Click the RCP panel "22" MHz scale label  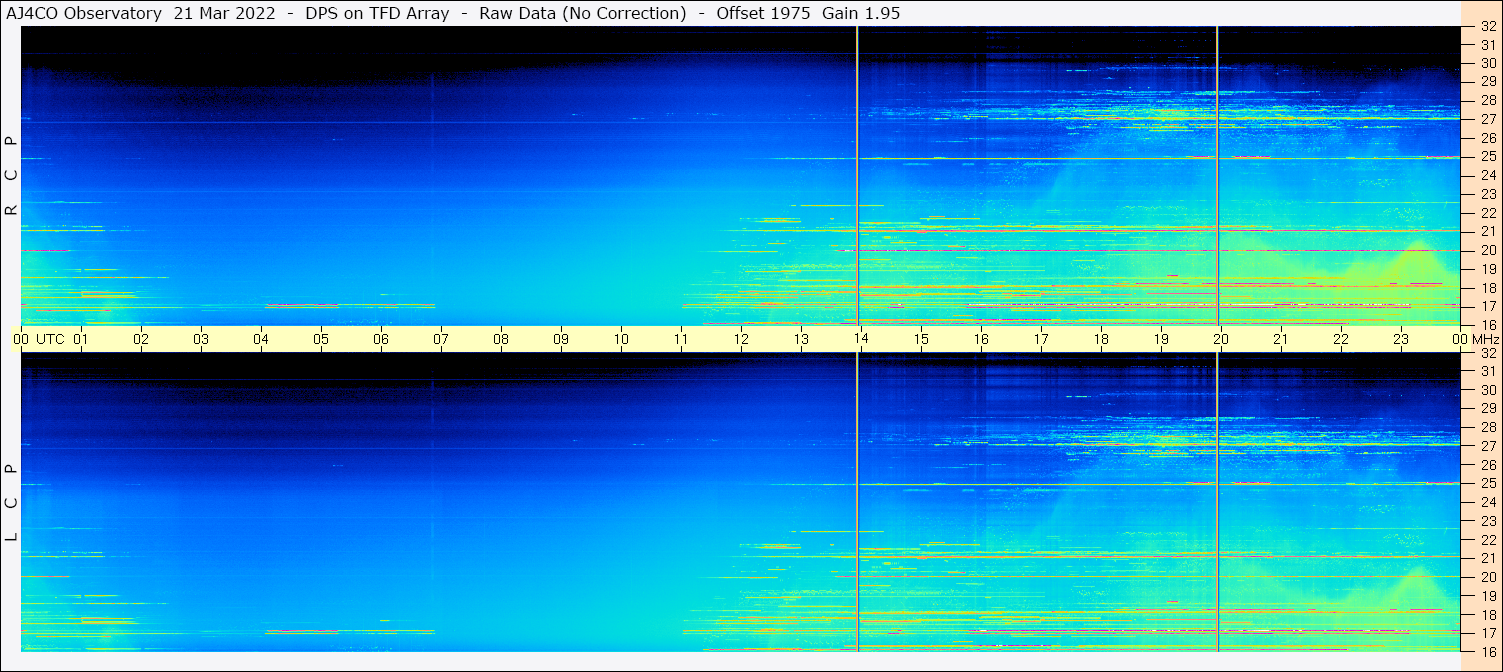point(1488,213)
